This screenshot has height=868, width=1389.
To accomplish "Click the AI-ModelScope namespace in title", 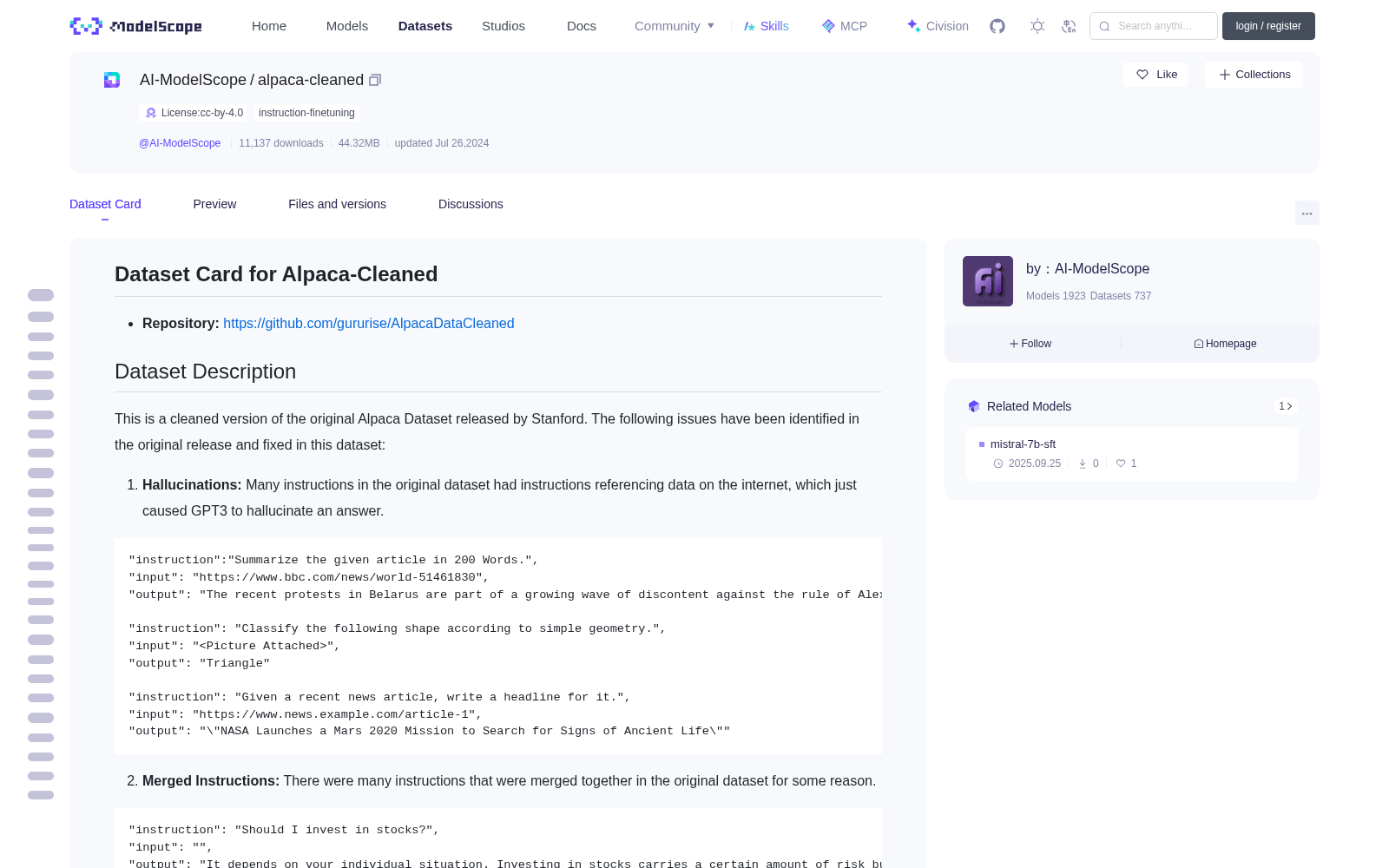I will point(193,80).
